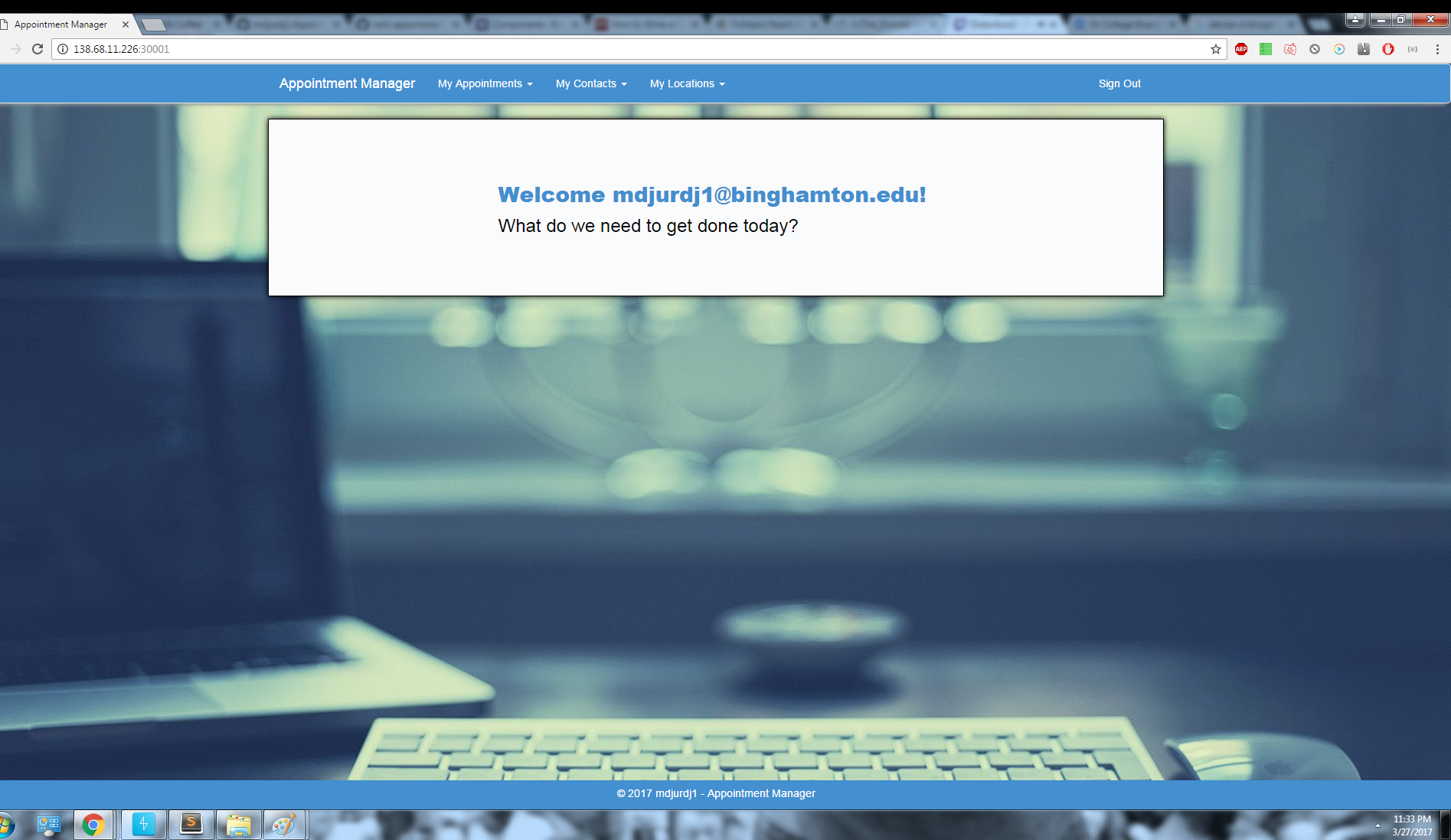The width and height of the screenshot is (1451, 840).
Task: Open Paint from the taskbar
Action: (x=284, y=825)
